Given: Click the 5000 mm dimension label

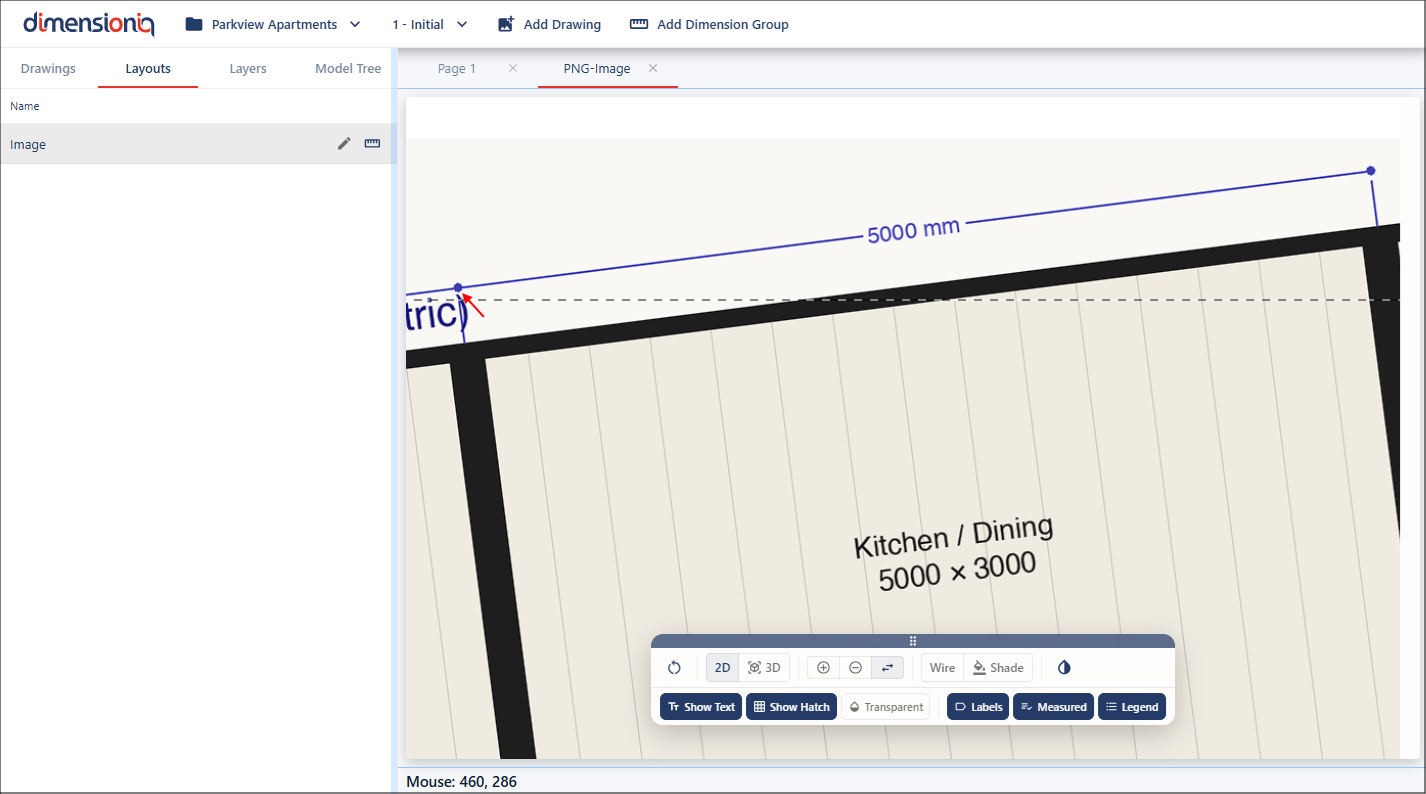Looking at the screenshot, I should (x=913, y=231).
